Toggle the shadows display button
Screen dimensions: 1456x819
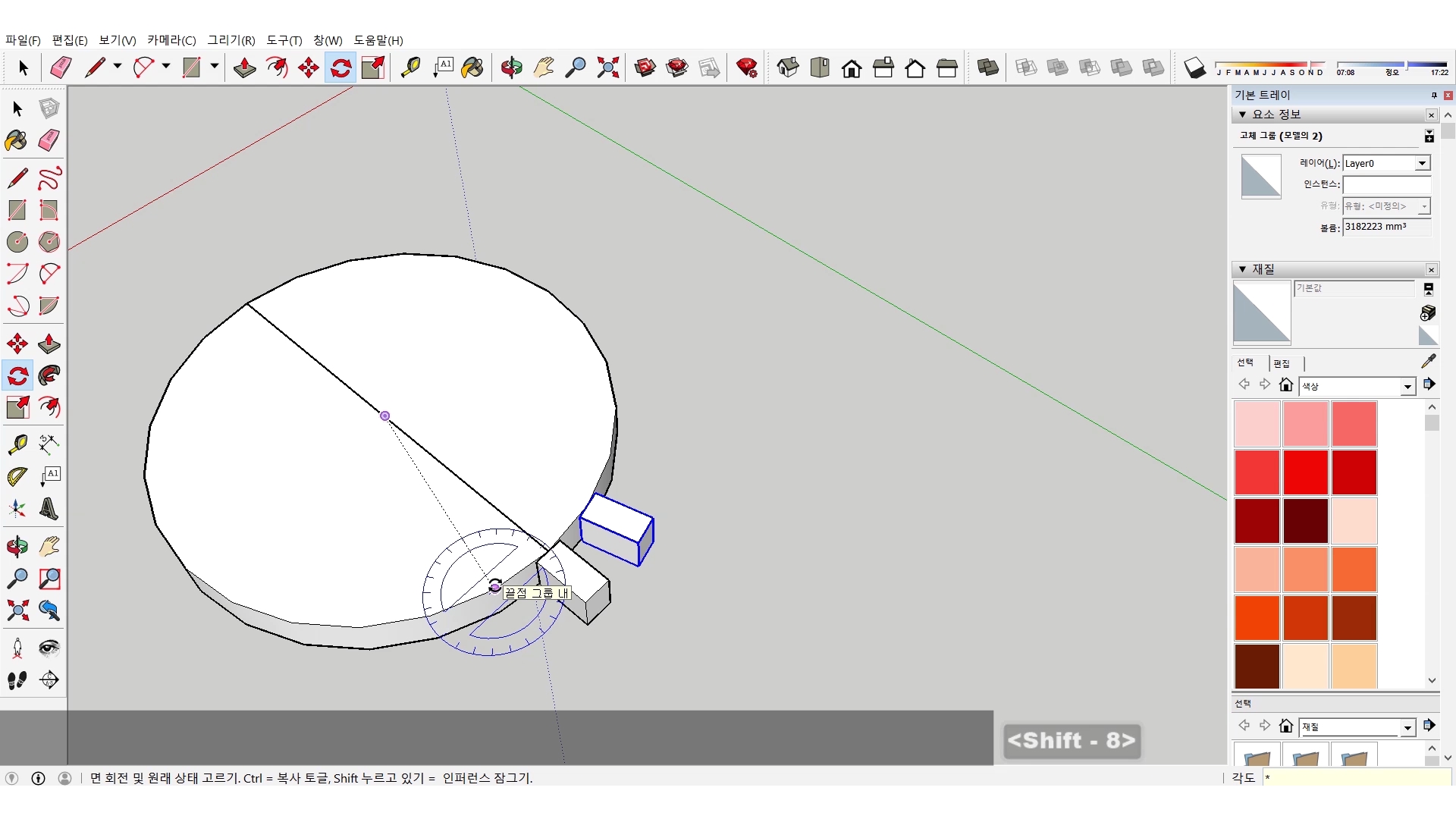point(1194,67)
